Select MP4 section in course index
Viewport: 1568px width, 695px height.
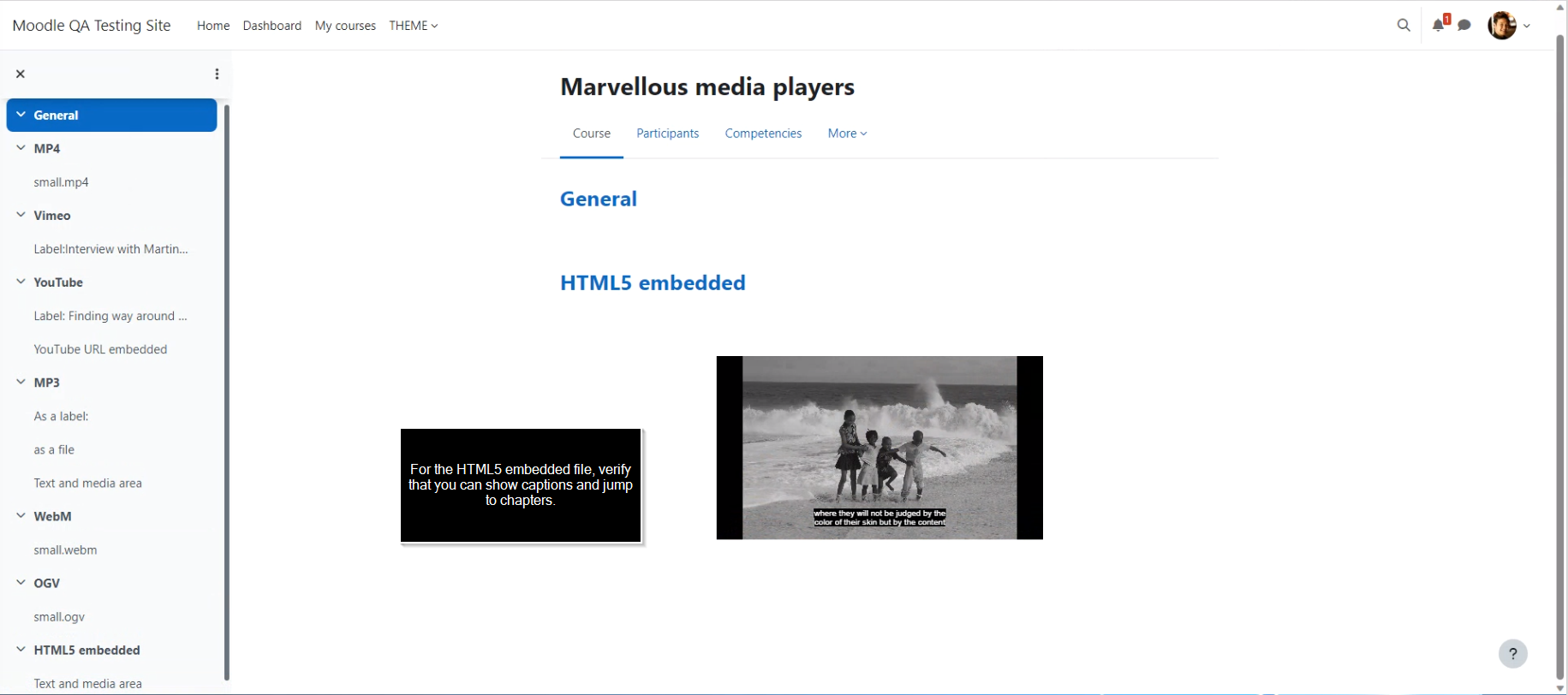point(47,148)
